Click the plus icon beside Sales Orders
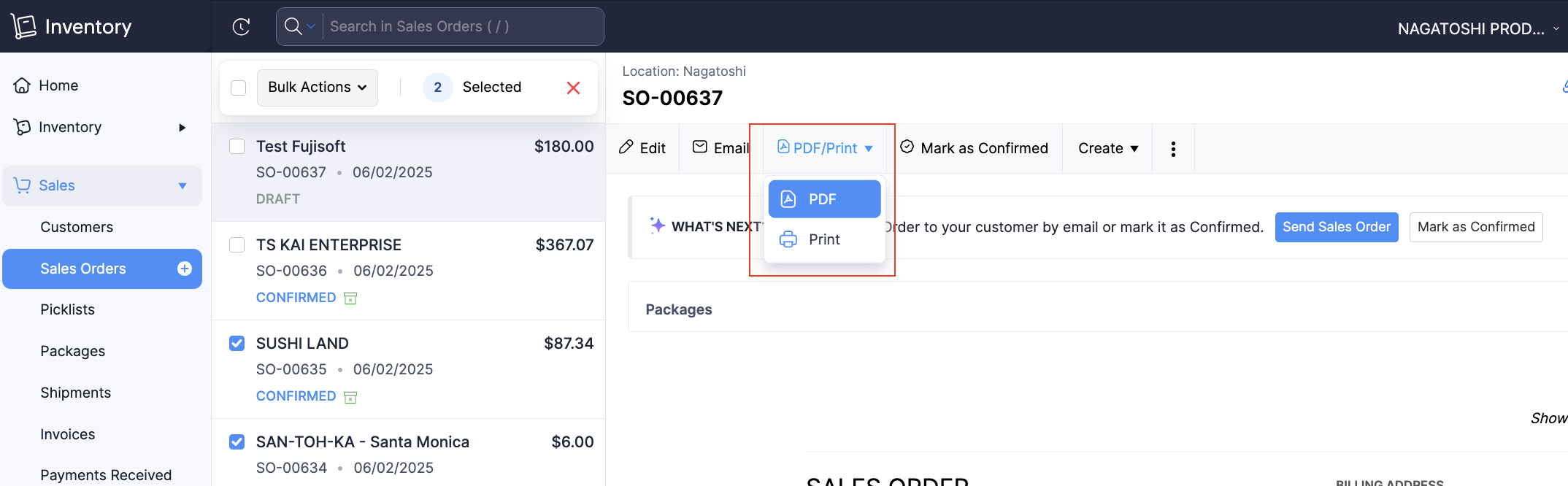The height and width of the screenshot is (486, 1568). [x=185, y=269]
